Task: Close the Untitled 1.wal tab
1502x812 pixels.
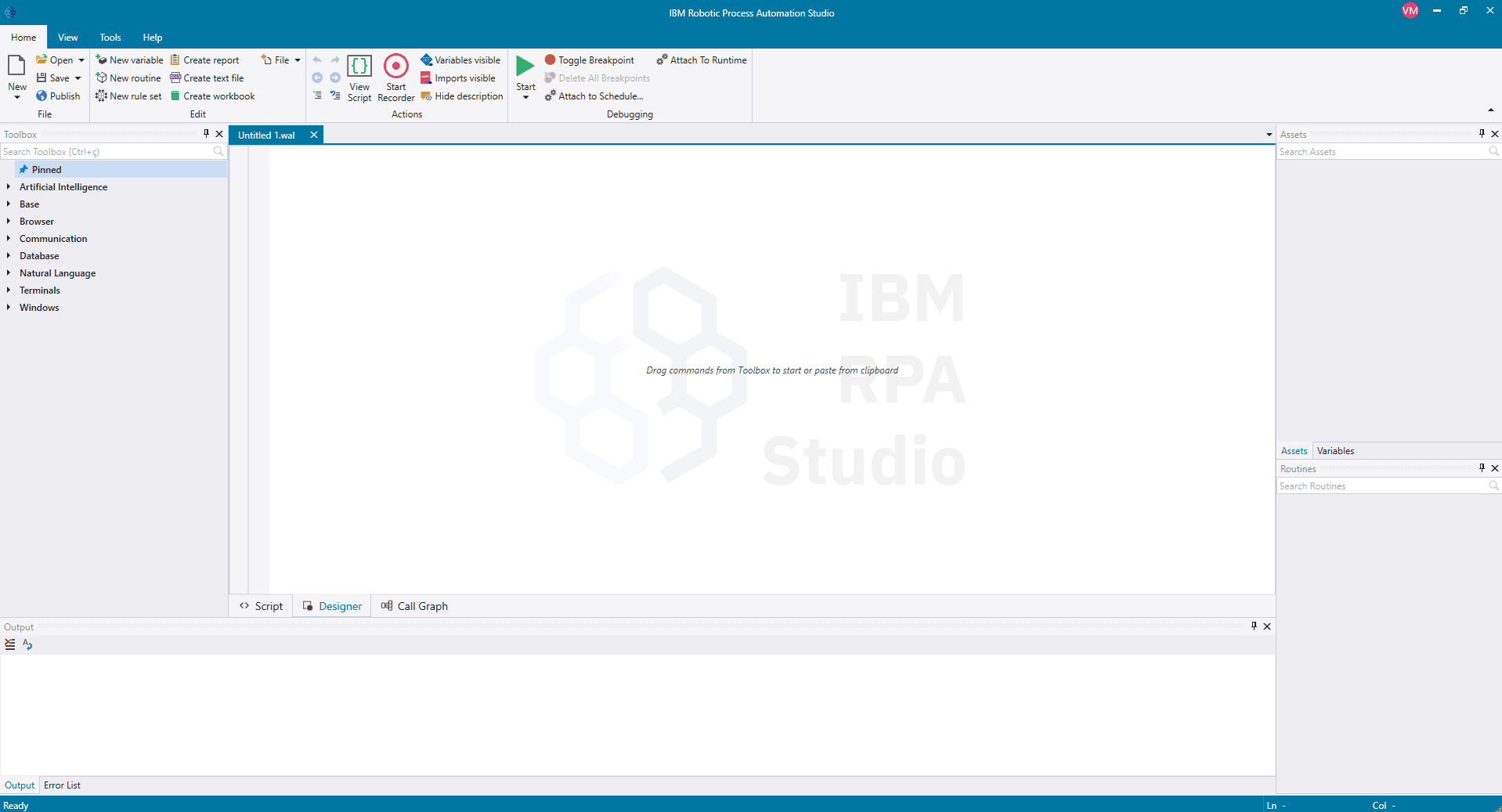Action: 314,135
